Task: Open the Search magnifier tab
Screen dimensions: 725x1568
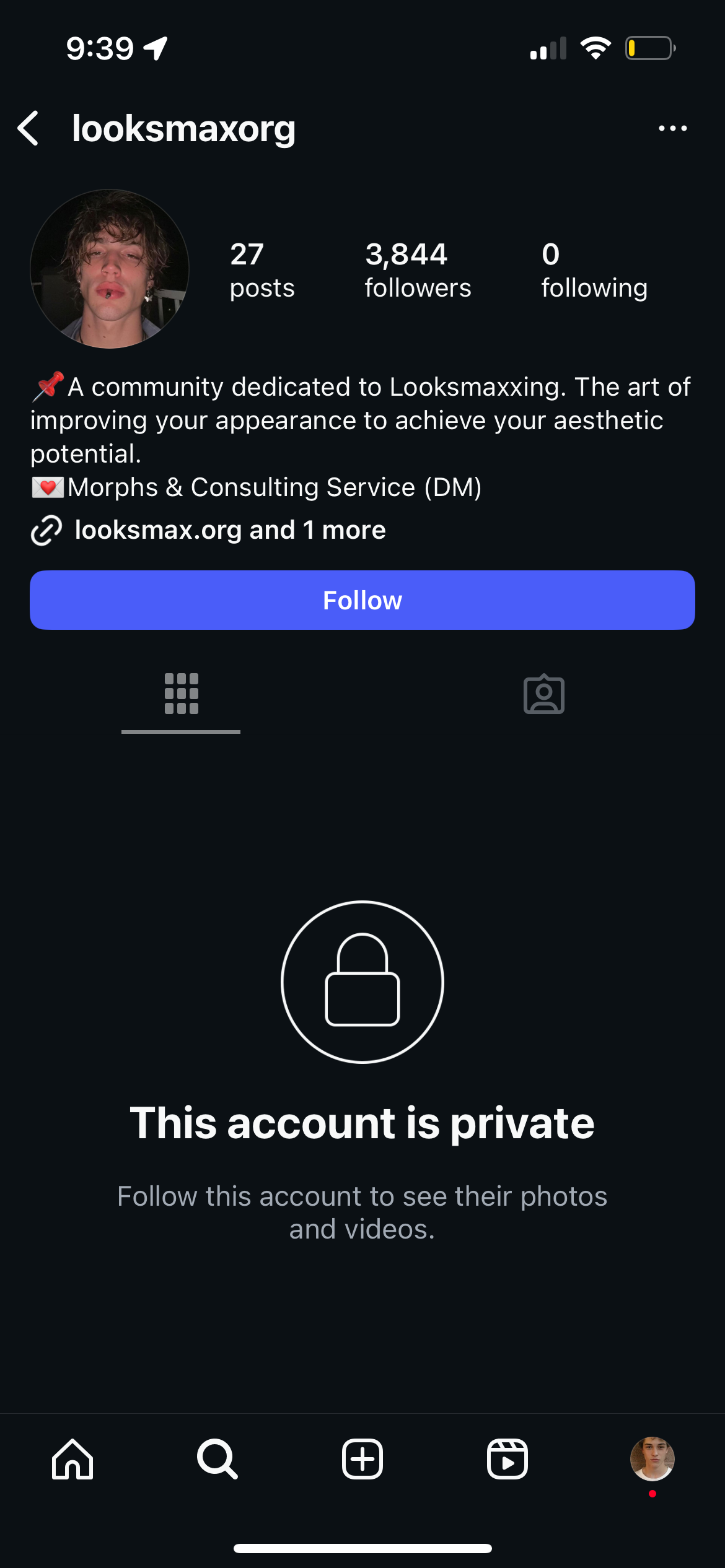Action: (x=217, y=1459)
